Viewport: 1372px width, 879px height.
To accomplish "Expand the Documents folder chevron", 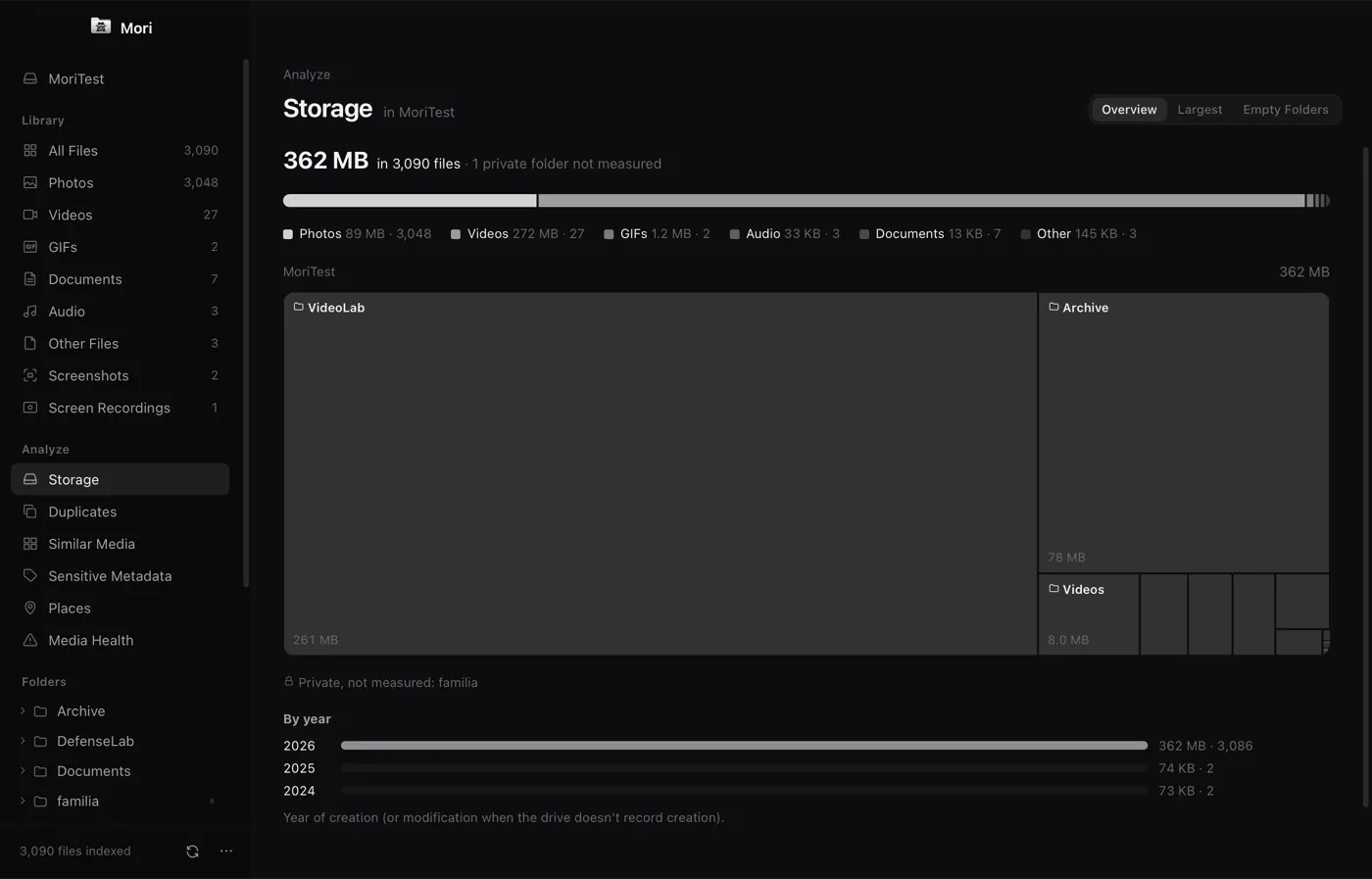I will (x=23, y=771).
